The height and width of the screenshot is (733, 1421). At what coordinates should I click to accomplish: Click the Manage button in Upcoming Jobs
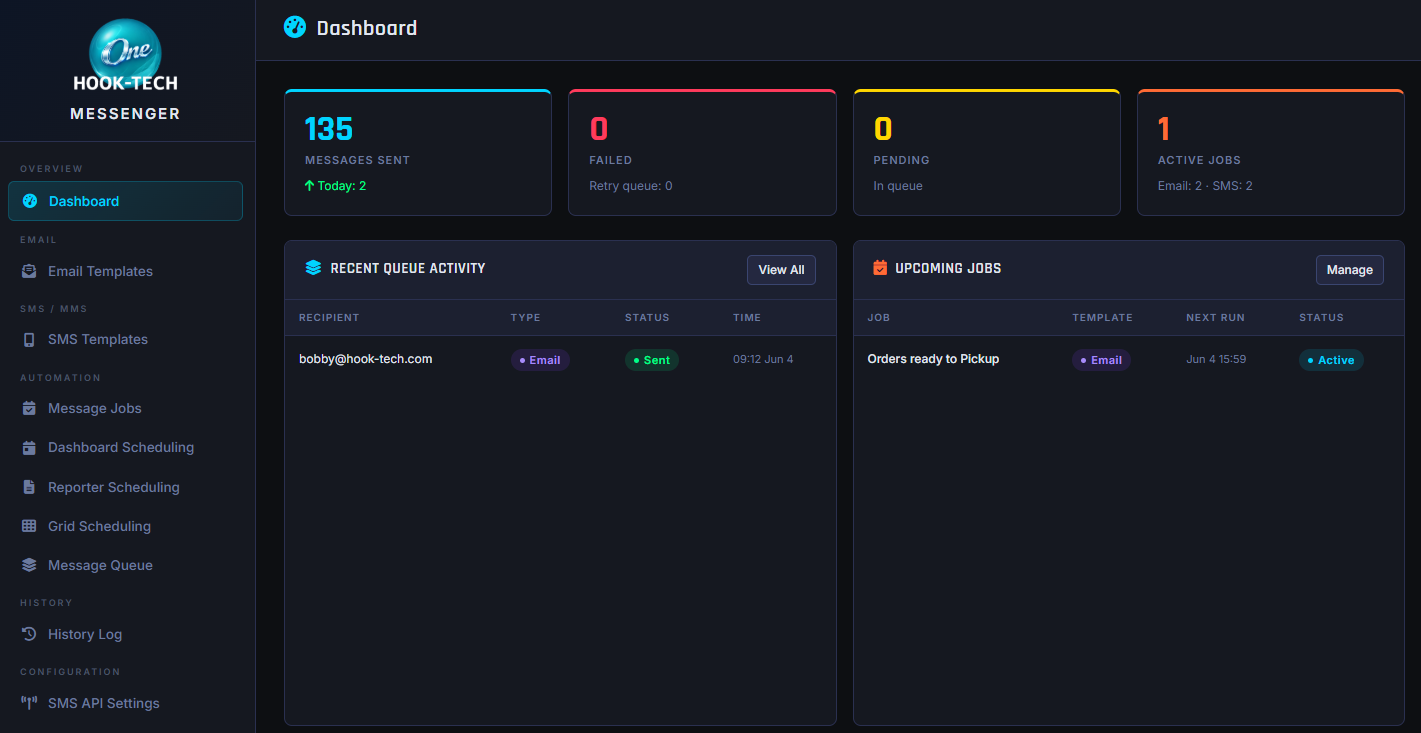tap(1349, 270)
